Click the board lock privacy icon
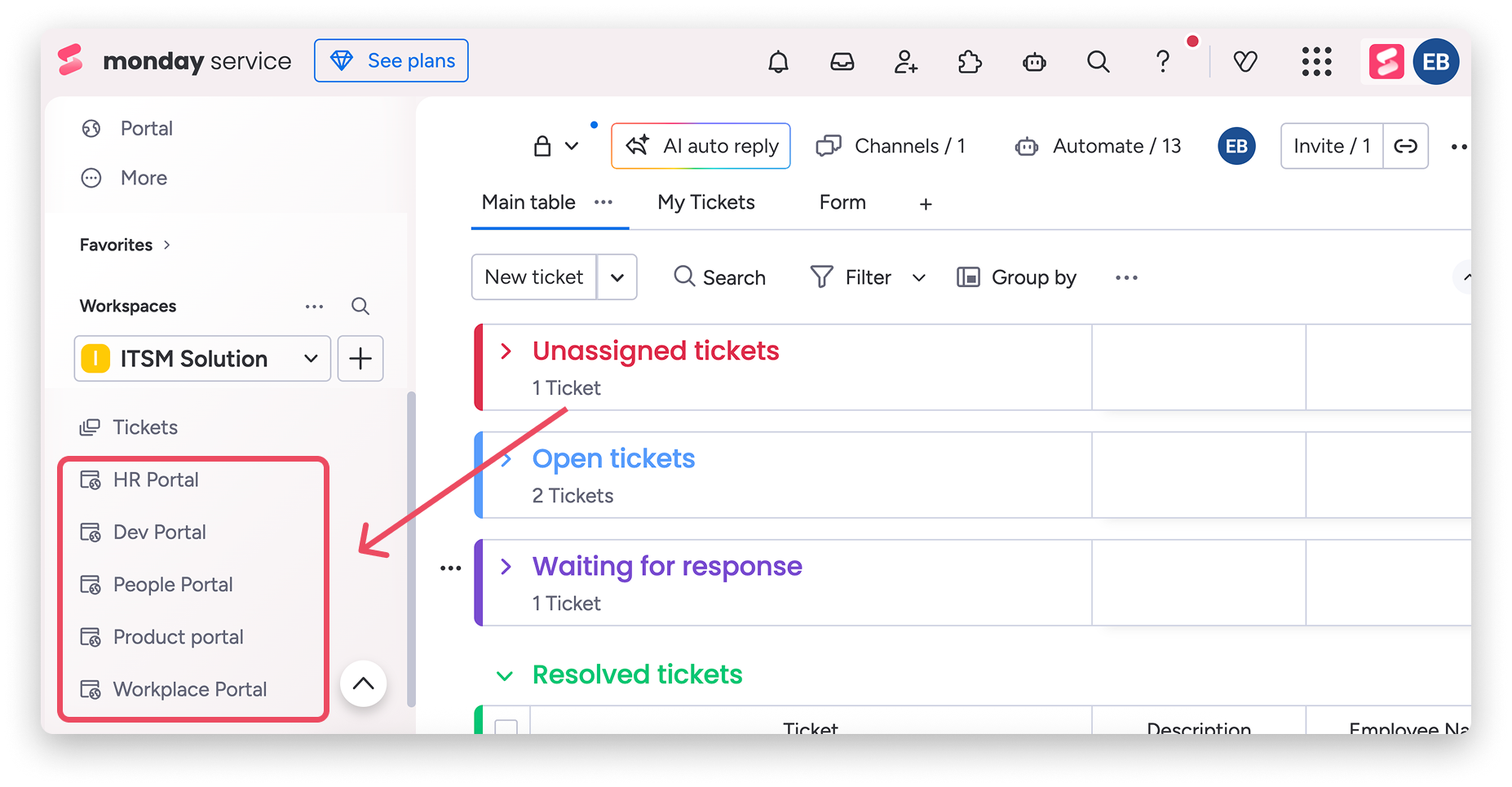 pos(542,146)
